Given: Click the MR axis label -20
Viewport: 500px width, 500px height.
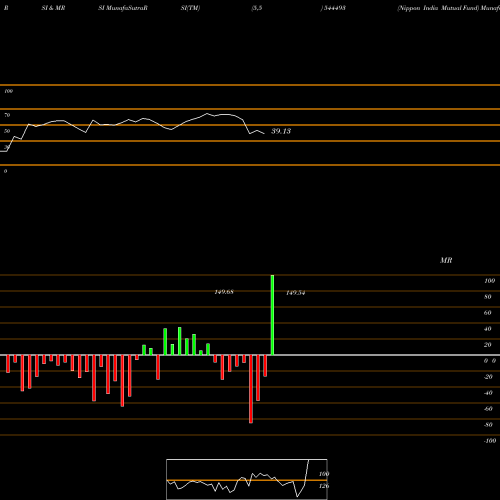Looking at the screenshot, I should point(488,377).
